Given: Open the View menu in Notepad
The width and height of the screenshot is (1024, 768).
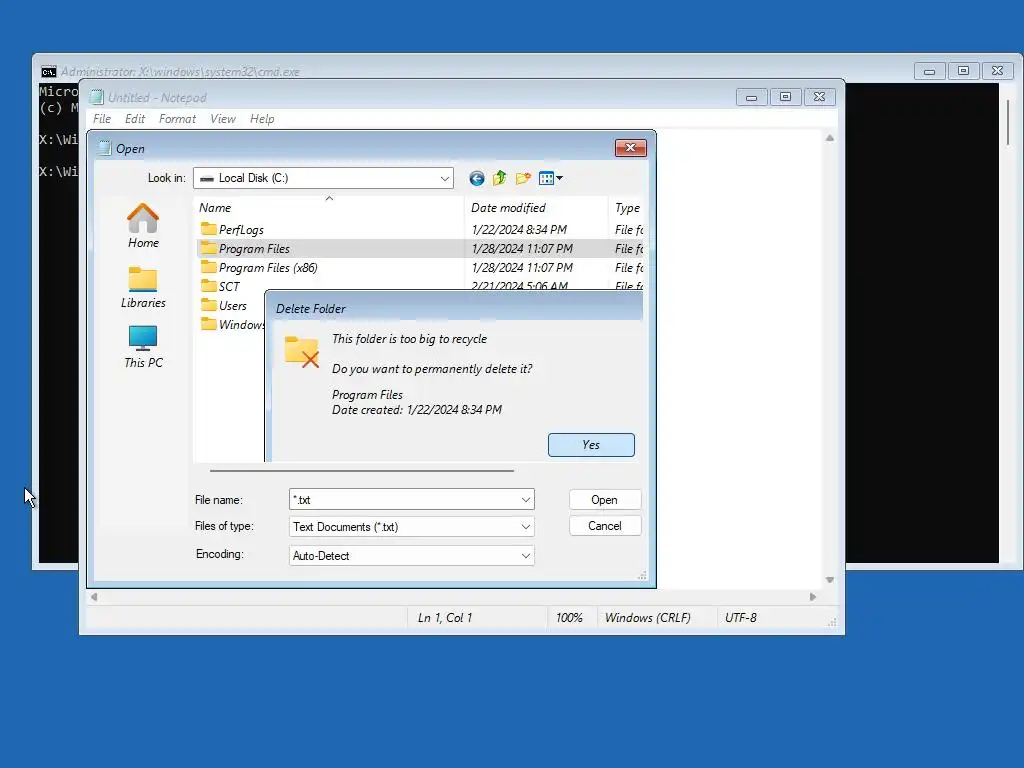Looking at the screenshot, I should (x=223, y=119).
